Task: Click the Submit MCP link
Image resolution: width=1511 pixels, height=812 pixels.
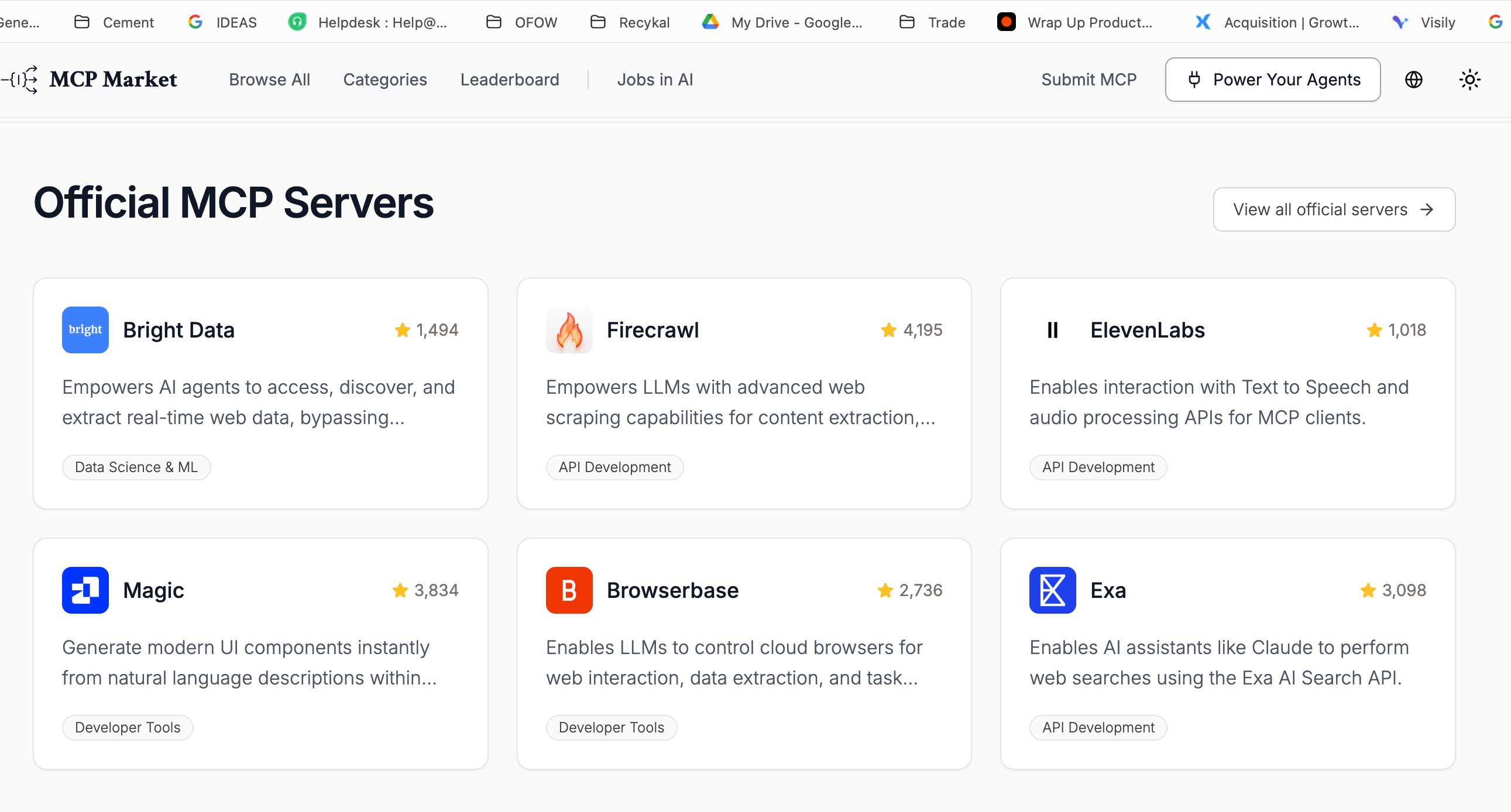Action: (x=1088, y=80)
